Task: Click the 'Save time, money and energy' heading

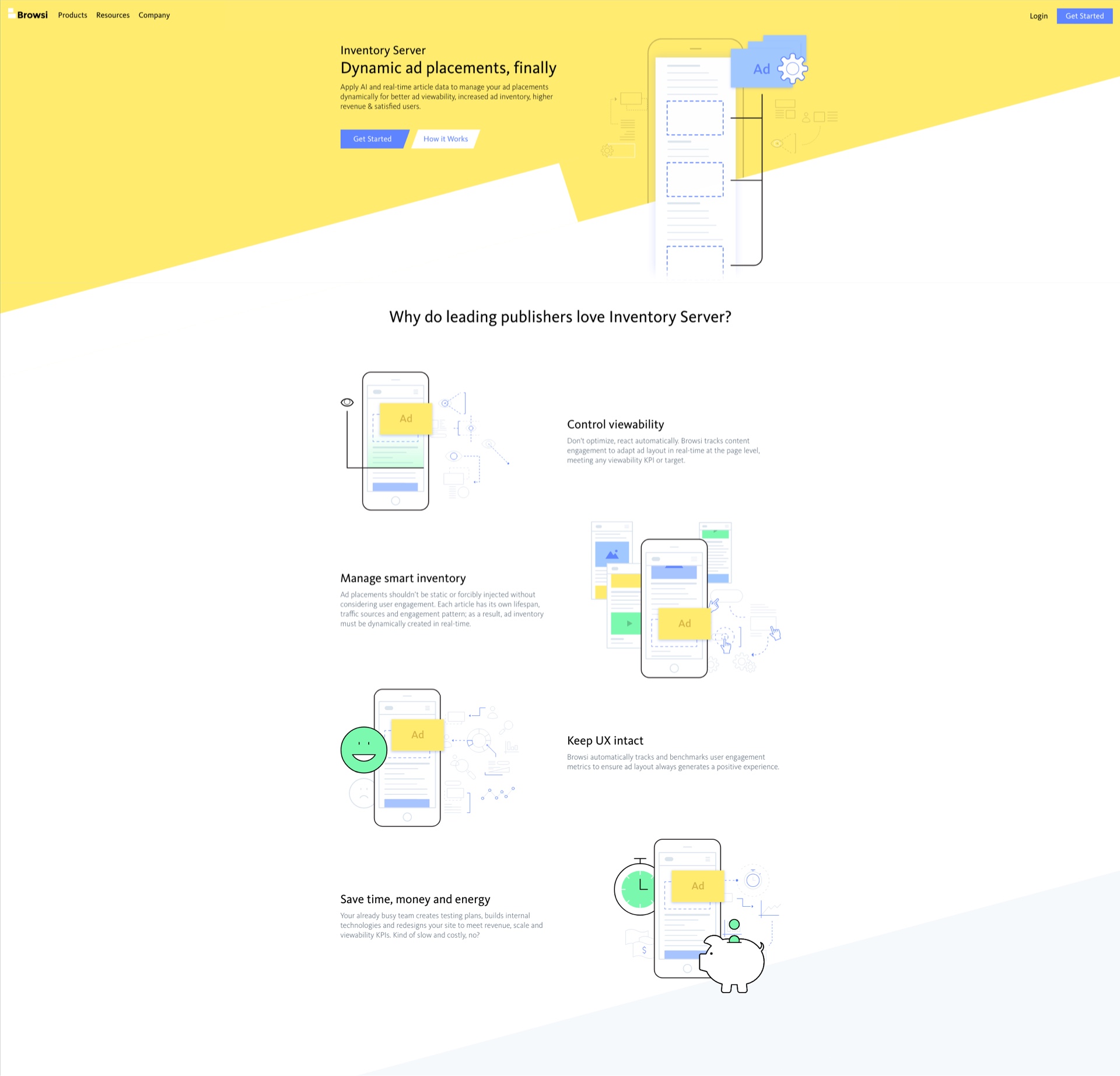Action: [415, 899]
